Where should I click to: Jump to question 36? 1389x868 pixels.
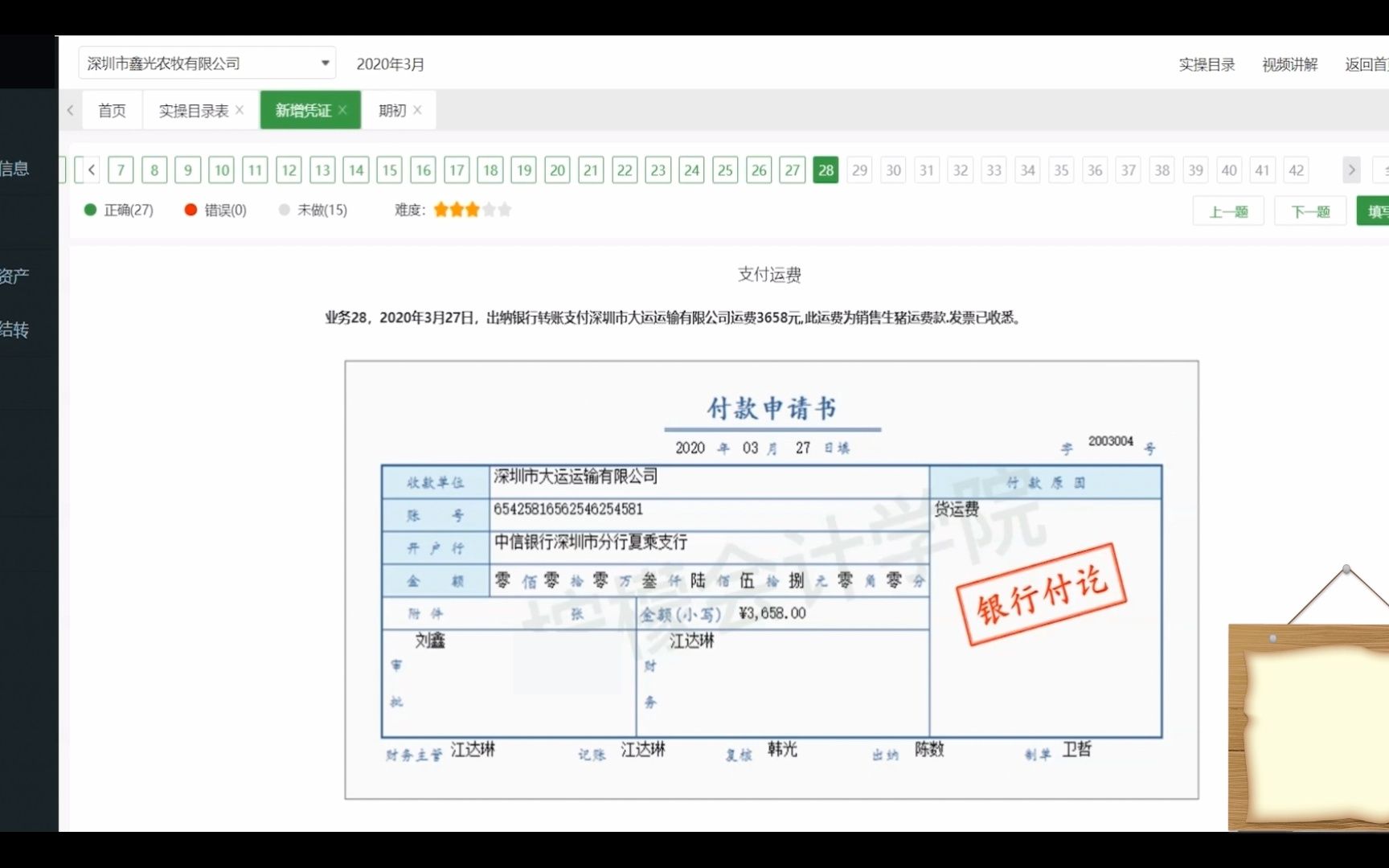tap(1095, 170)
